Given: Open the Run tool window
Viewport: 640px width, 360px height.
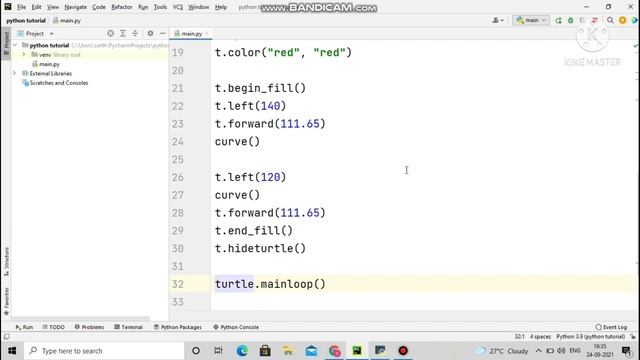Looking at the screenshot, I should [24, 327].
